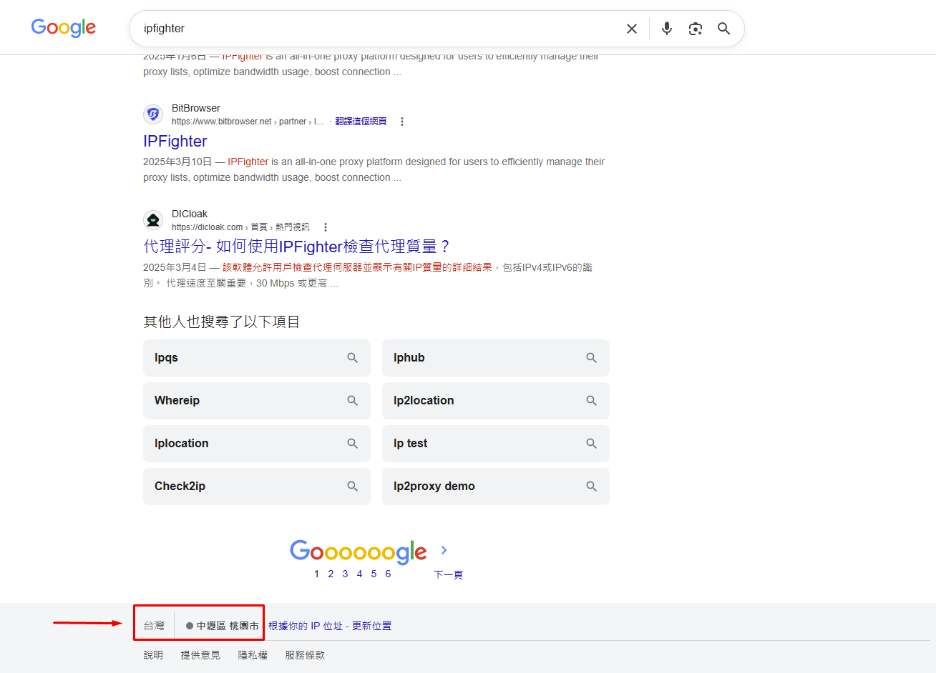Image resolution: width=936 pixels, height=673 pixels.
Task: Go to results page 4
Action: [x=359, y=574]
